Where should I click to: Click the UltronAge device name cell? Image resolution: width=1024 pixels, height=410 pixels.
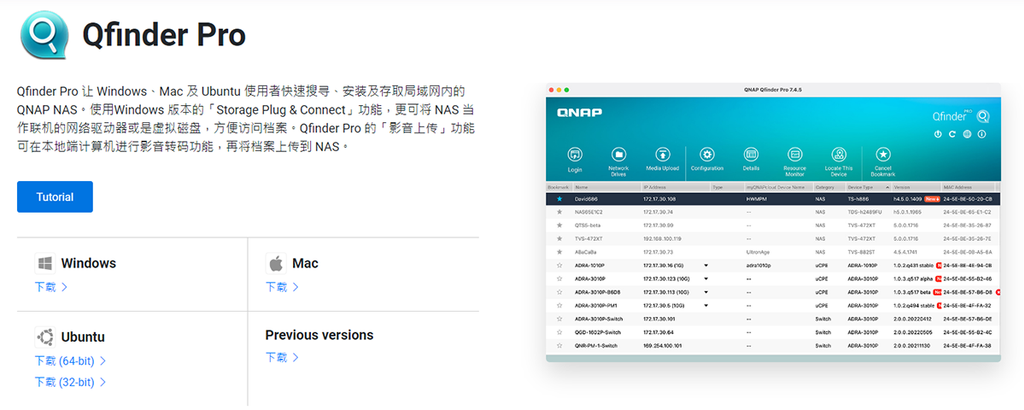pos(758,251)
